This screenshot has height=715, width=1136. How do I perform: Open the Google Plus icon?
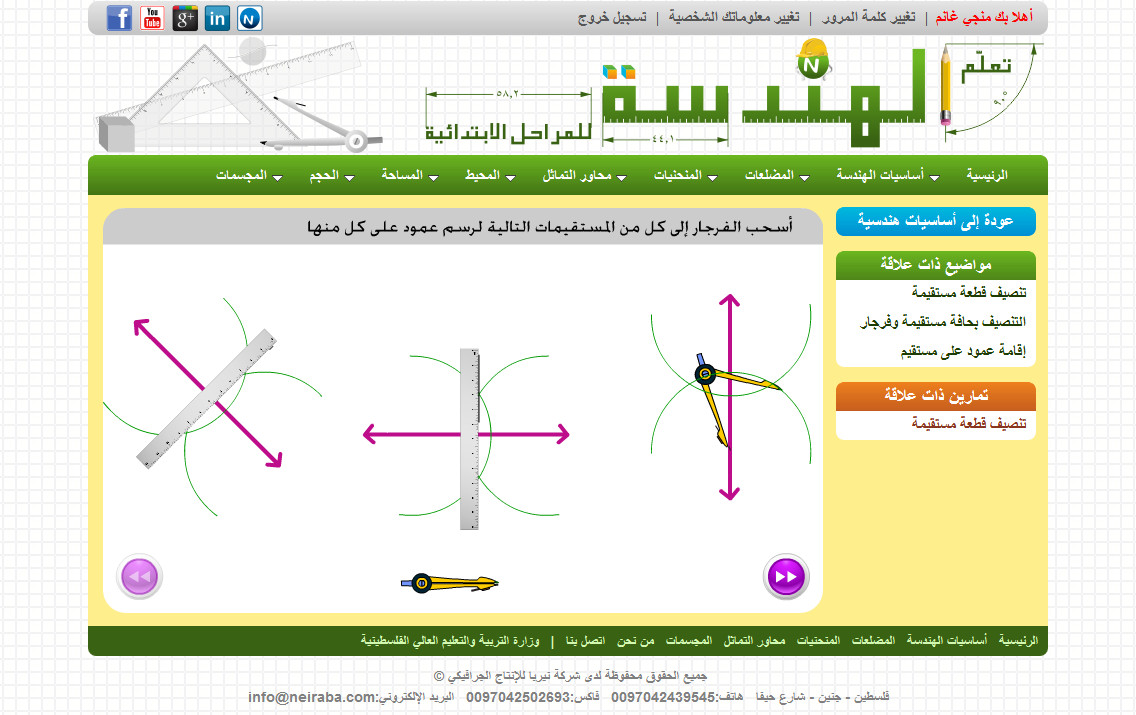(185, 18)
